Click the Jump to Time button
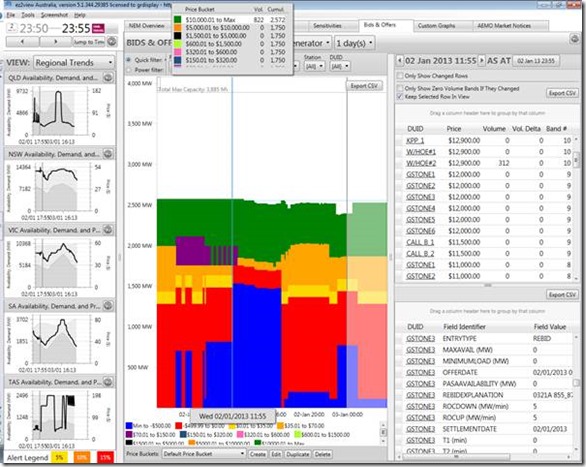Image resolution: width=586 pixels, height=467 pixels. 89,41
